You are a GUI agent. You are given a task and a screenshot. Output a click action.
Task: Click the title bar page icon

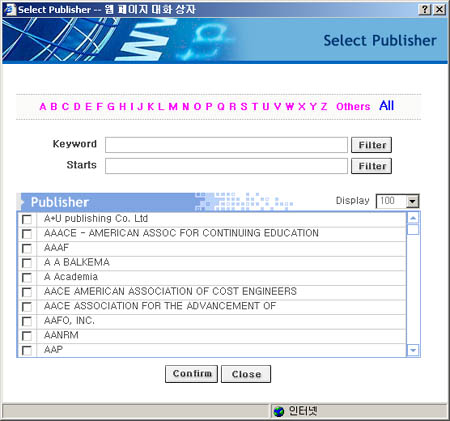pyautogui.click(x=10, y=9)
